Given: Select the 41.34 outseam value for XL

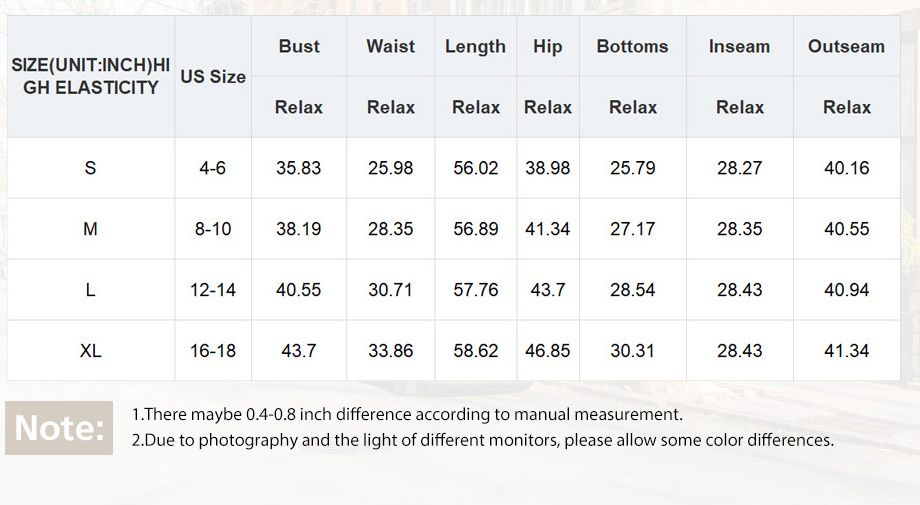Looking at the screenshot, I should (846, 351).
